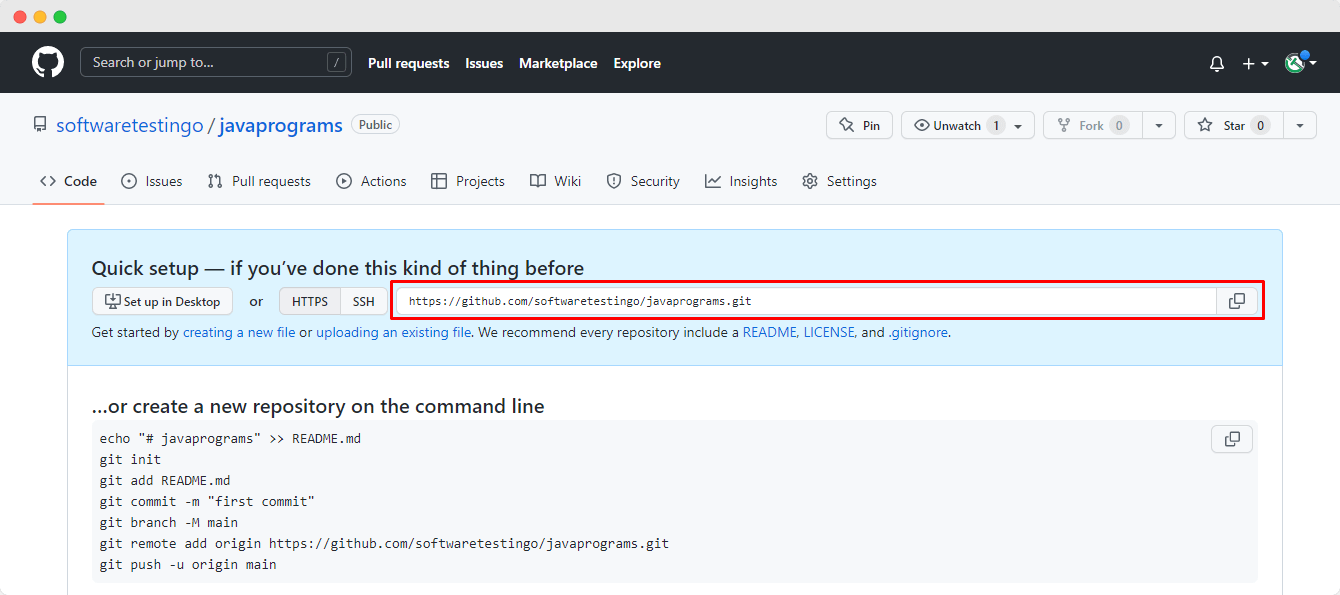Screen dimensions: 1340x595
Task: Click Set up in Desktop button
Action: coord(162,301)
